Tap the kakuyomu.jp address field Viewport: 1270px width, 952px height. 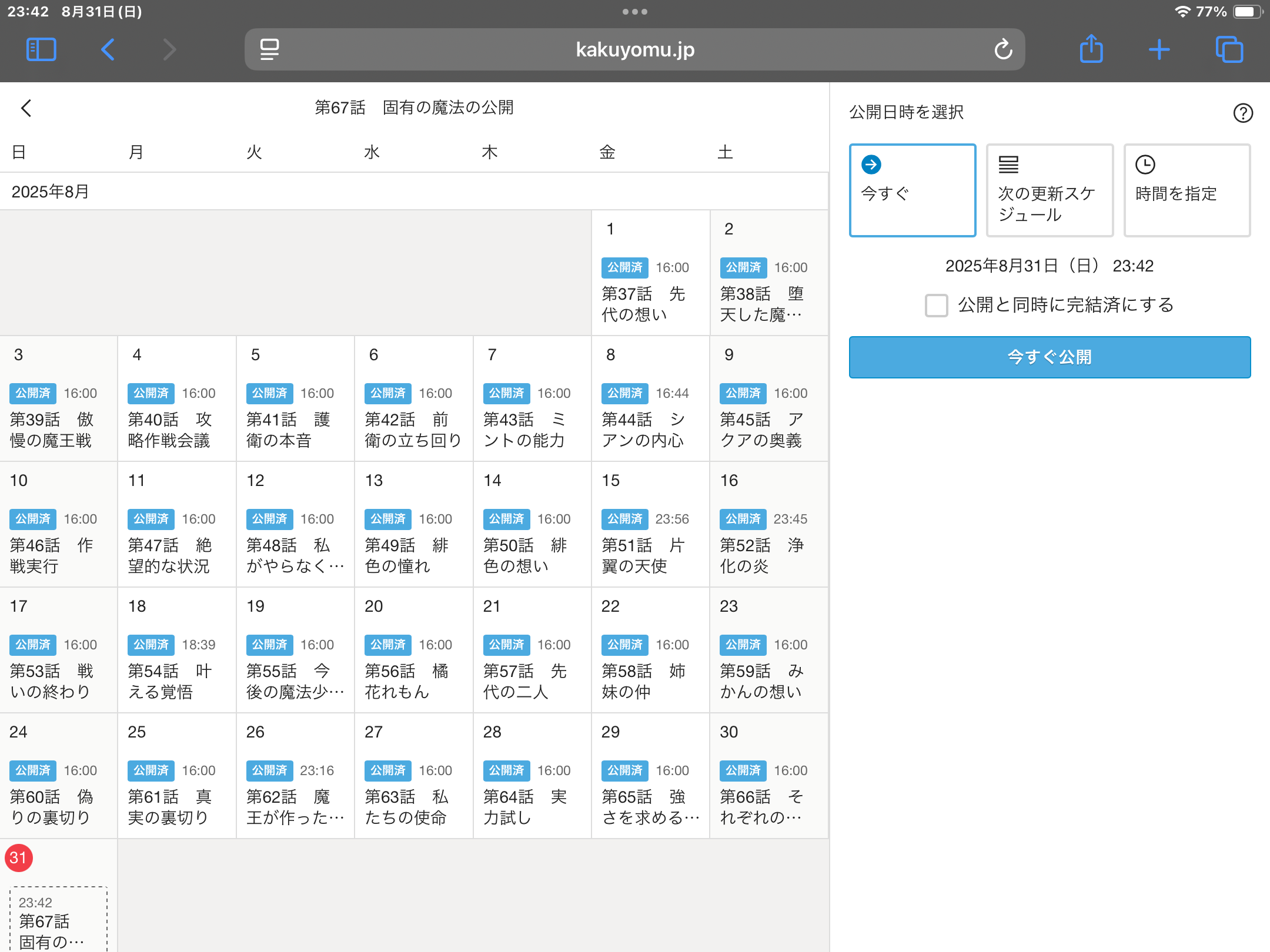(x=635, y=49)
